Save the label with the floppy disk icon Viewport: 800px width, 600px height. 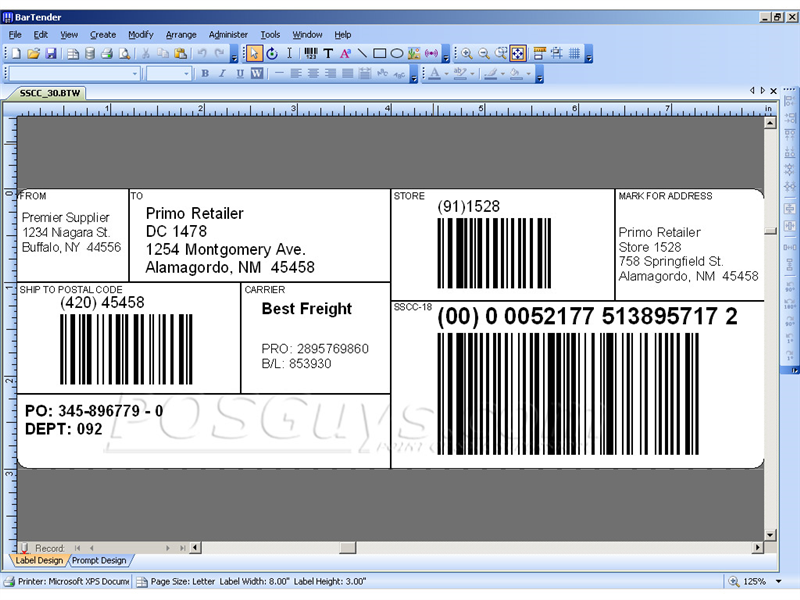click(x=51, y=54)
